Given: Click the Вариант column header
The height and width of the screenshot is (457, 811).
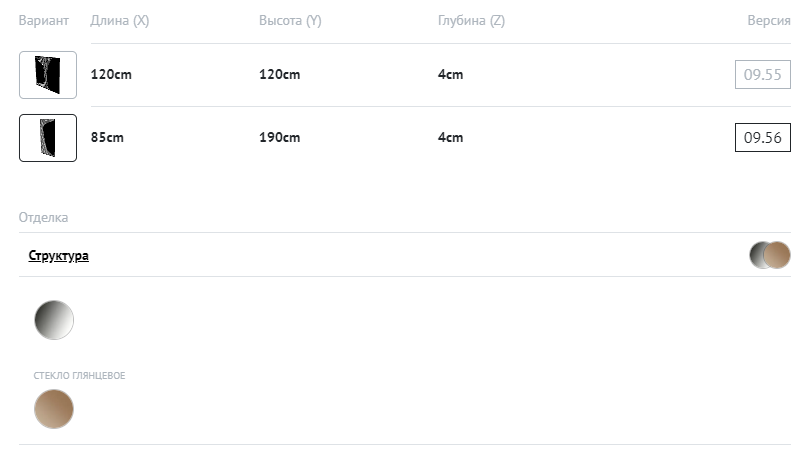Looking at the screenshot, I should pos(44,21).
